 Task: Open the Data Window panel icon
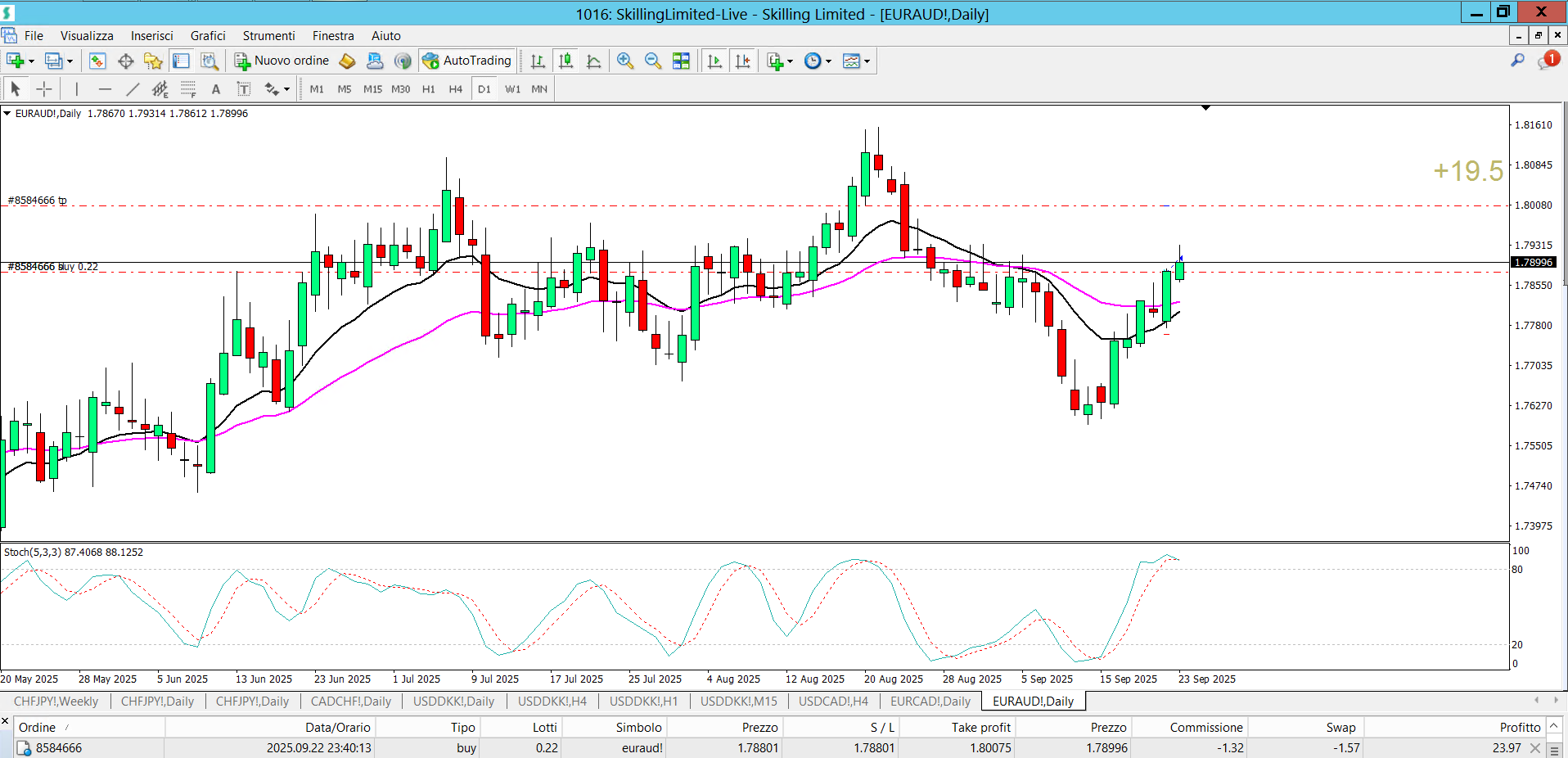coord(125,61)
